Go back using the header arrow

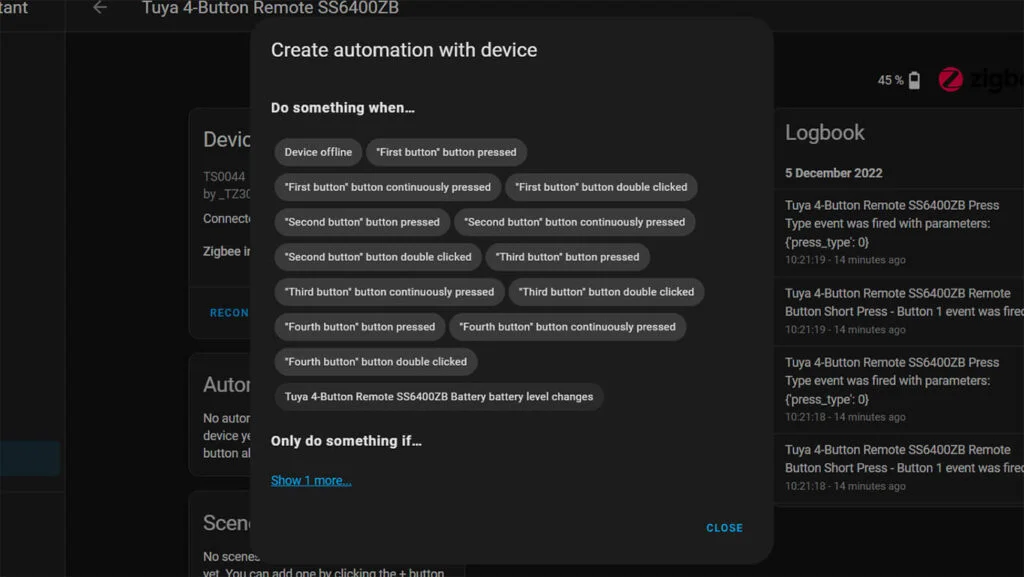click(x=100, y=8)
